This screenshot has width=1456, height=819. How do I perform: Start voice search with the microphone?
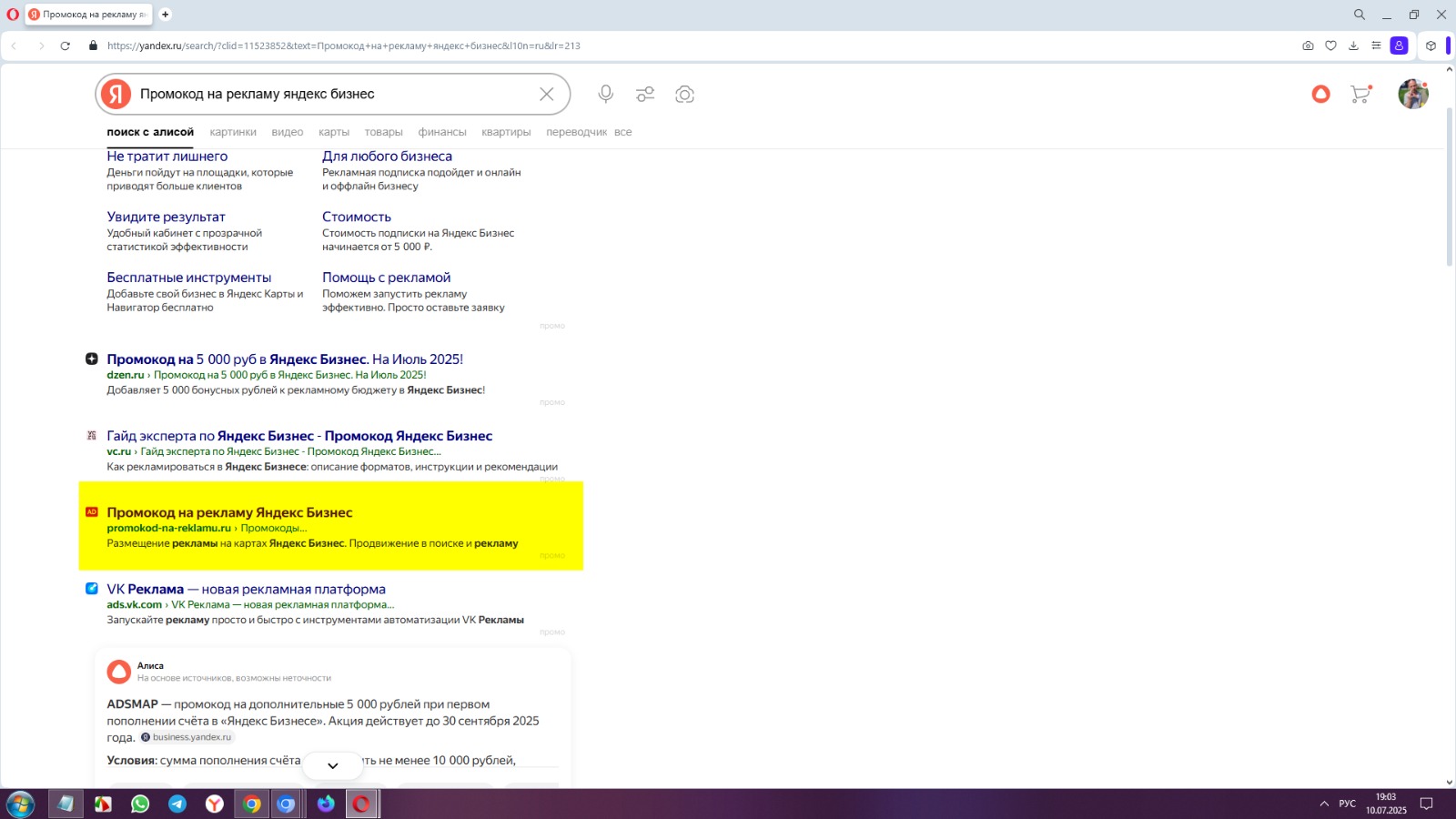(x=605, y=94)
